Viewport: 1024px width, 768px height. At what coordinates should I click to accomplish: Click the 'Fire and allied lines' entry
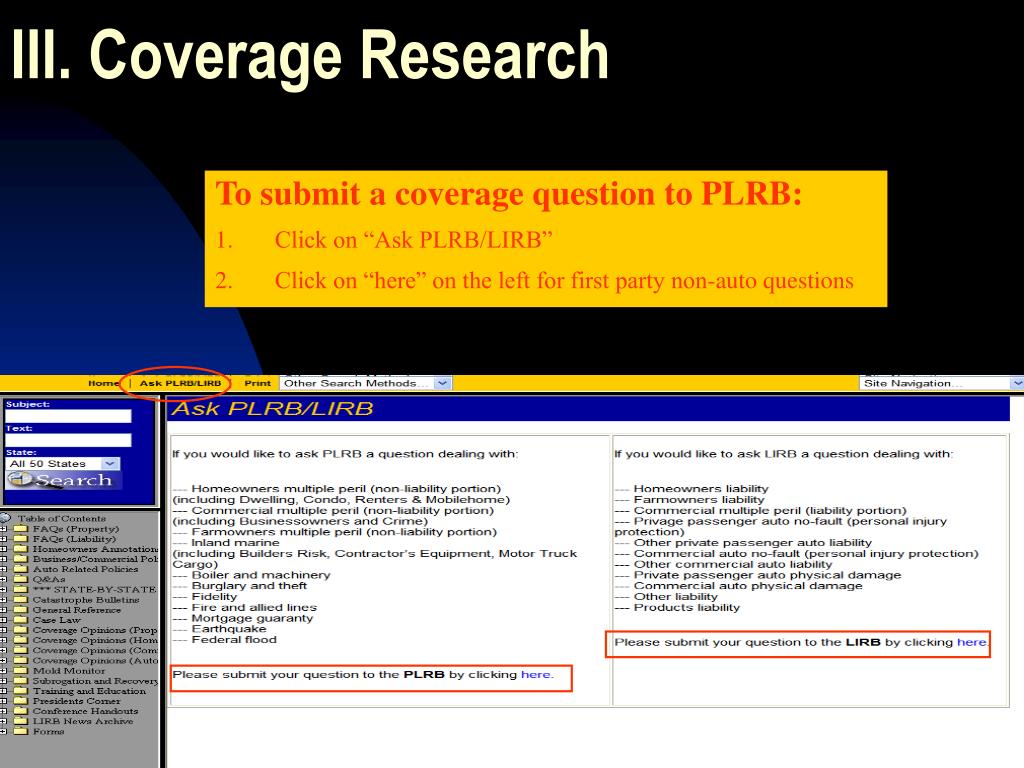pyautogui.click(x=254, y=607)
